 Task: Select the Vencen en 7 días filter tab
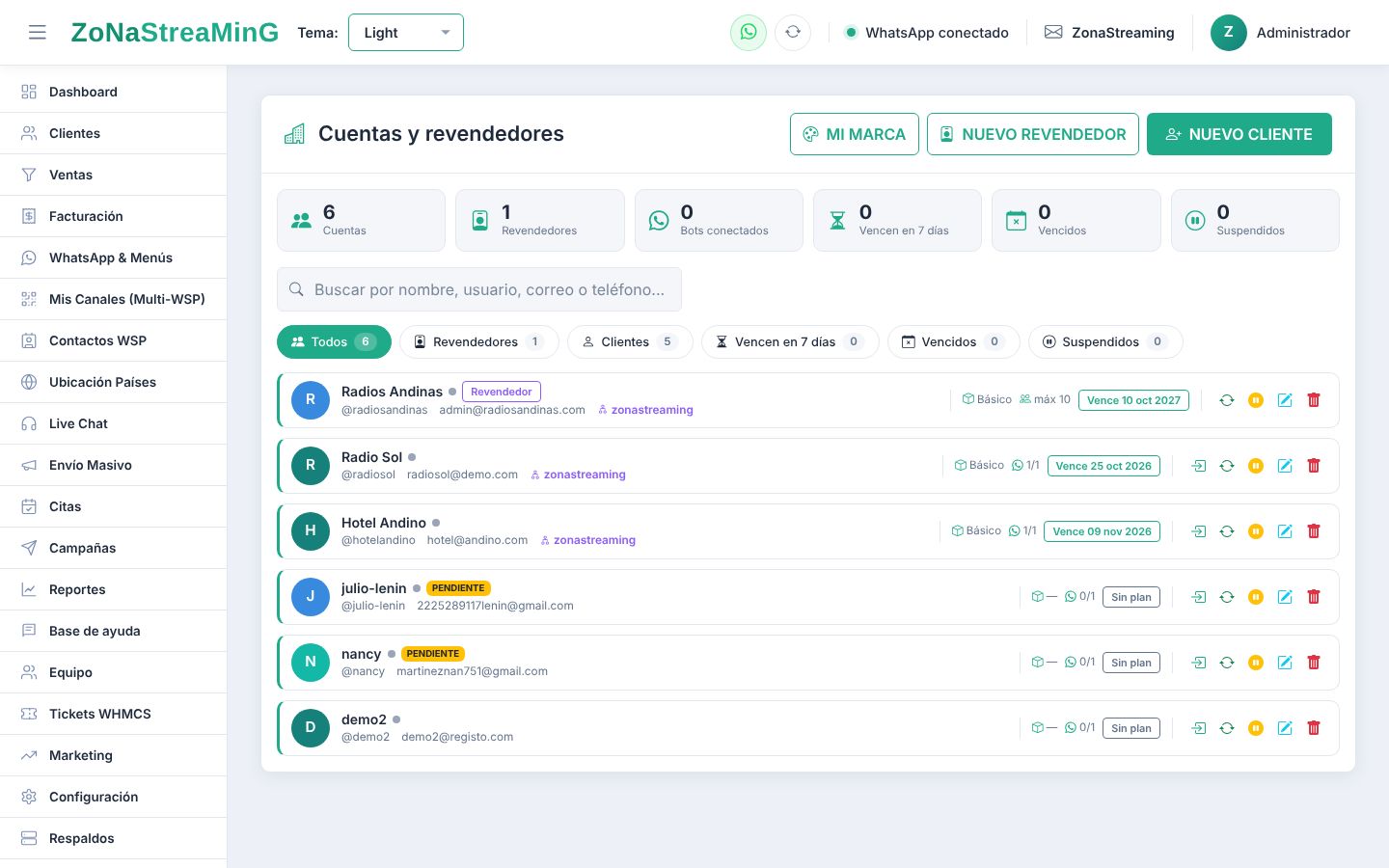tap(790, 341)
